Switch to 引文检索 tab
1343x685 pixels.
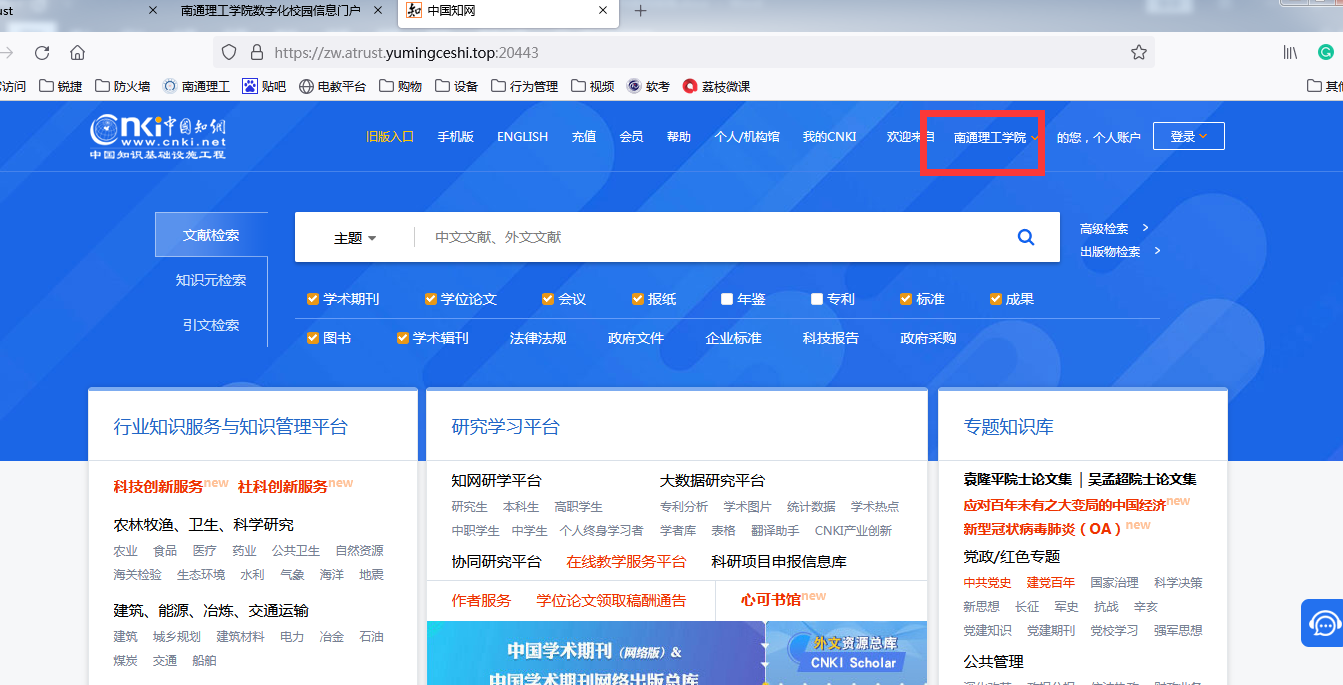(211, 325)
